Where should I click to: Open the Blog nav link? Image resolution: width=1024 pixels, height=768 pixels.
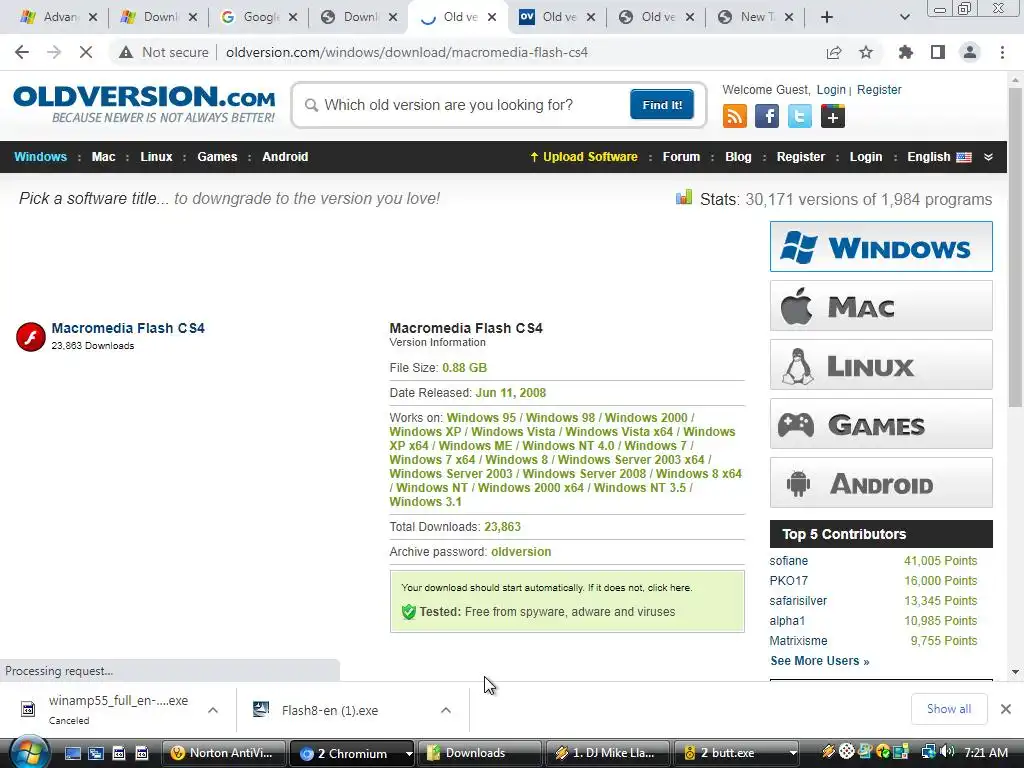tap(738, 157)
